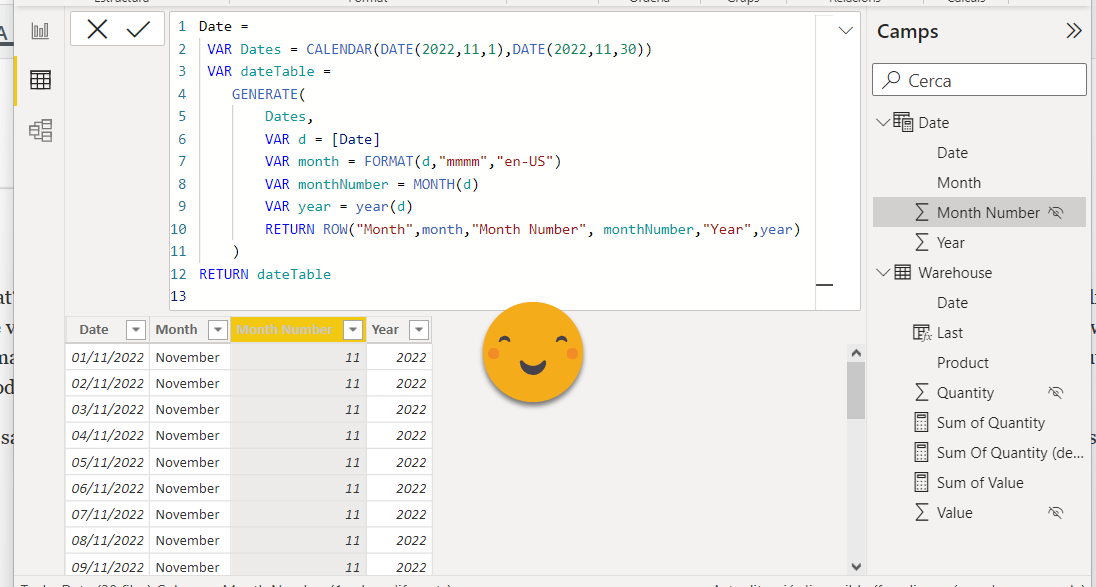This screenshot has height=587, width=1096.
Task: Select the Last calculated column icon
Action: (x=922, y=333)
